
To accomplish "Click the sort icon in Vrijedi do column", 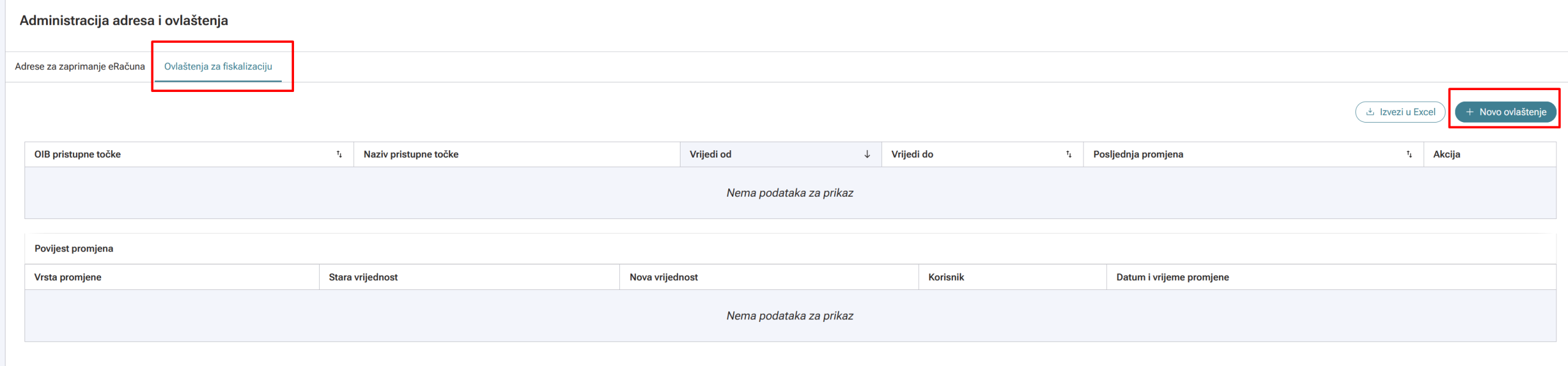I will coord(1069,154).
